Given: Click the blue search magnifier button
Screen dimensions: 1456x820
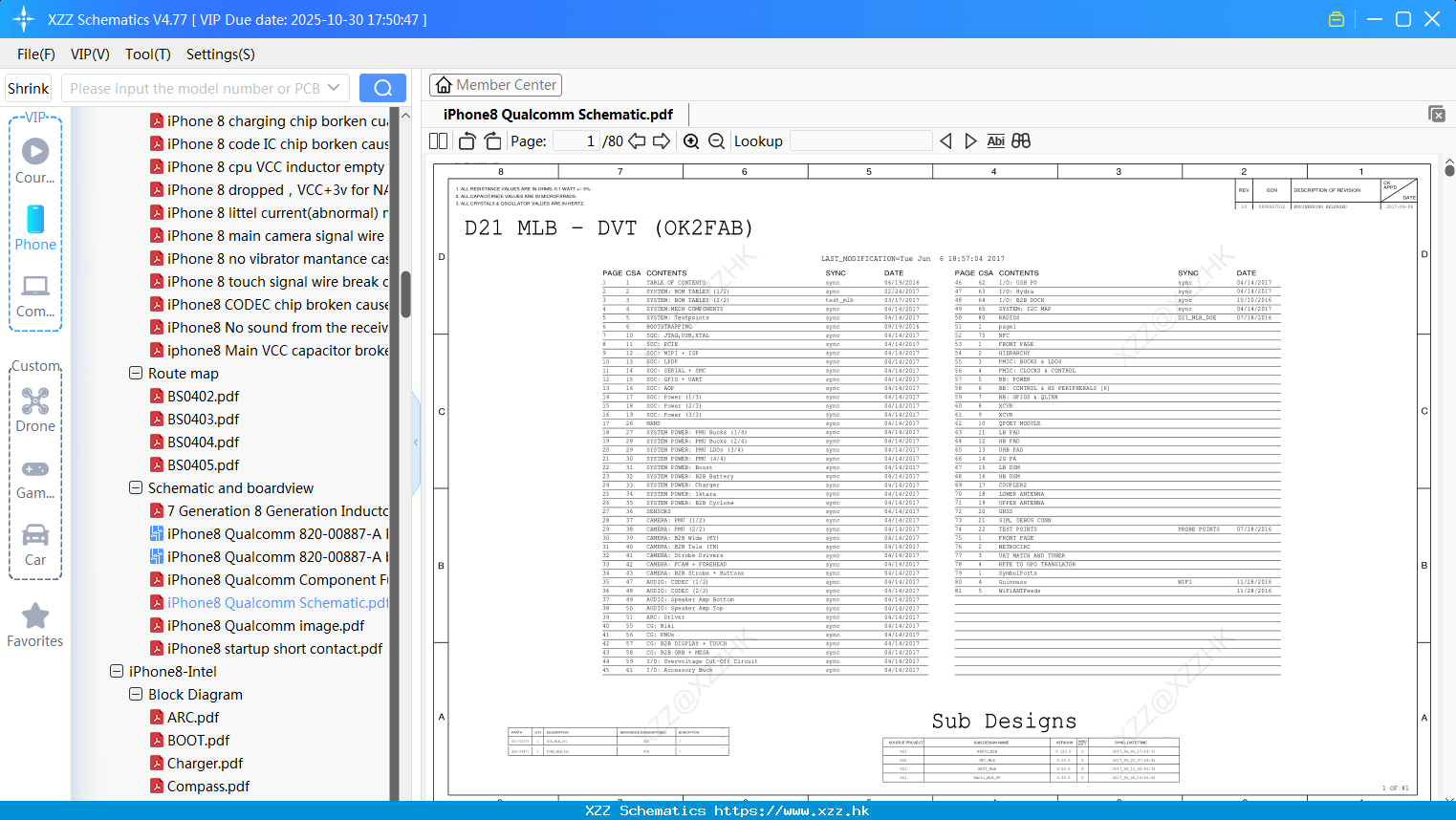Looking at the screenshot, I should [x=382, y=88].
